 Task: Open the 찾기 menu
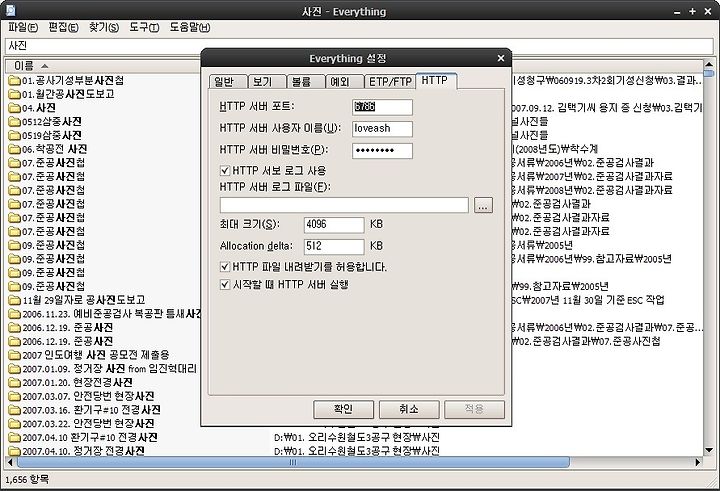pos(104,28)
